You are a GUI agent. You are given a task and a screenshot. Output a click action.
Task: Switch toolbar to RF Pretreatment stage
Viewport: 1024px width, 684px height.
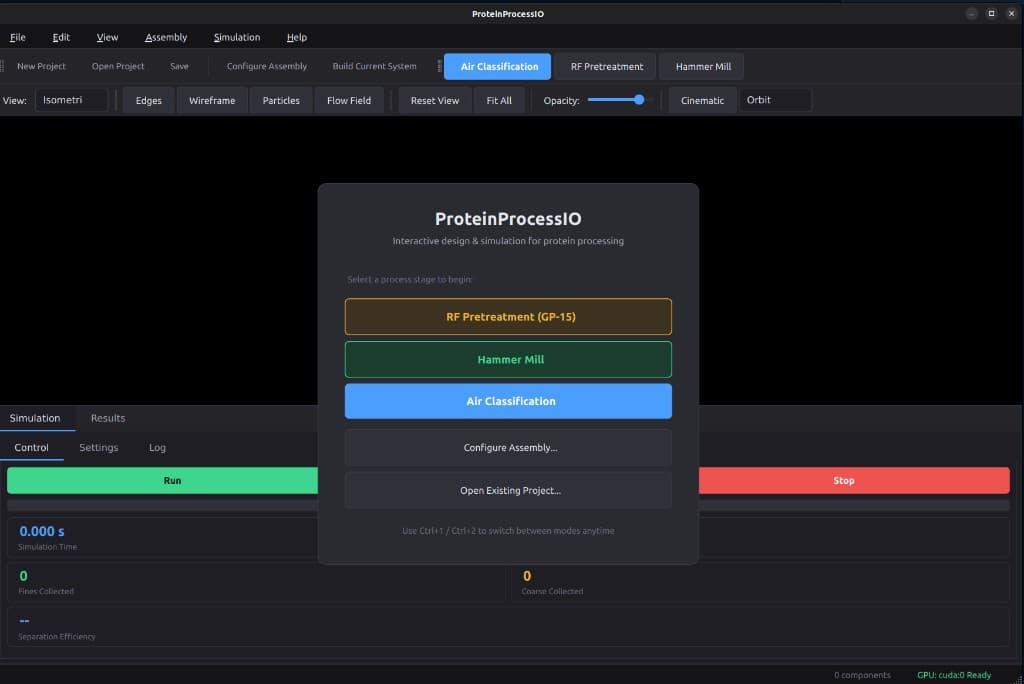605,66
